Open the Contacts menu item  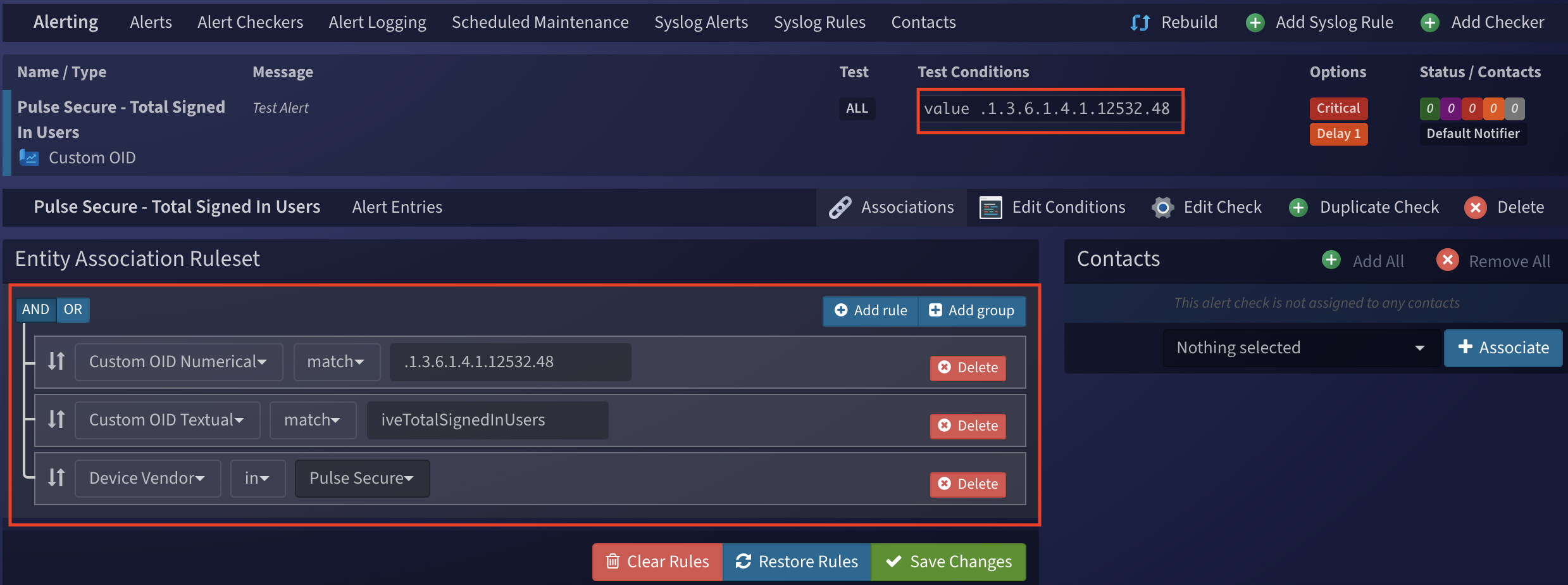pos(923,22)
